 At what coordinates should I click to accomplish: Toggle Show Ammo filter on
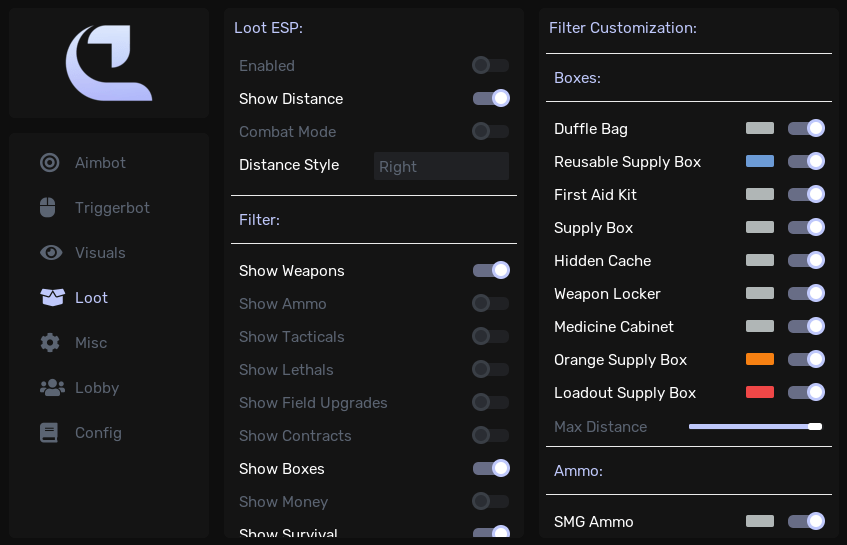[490, 303]
